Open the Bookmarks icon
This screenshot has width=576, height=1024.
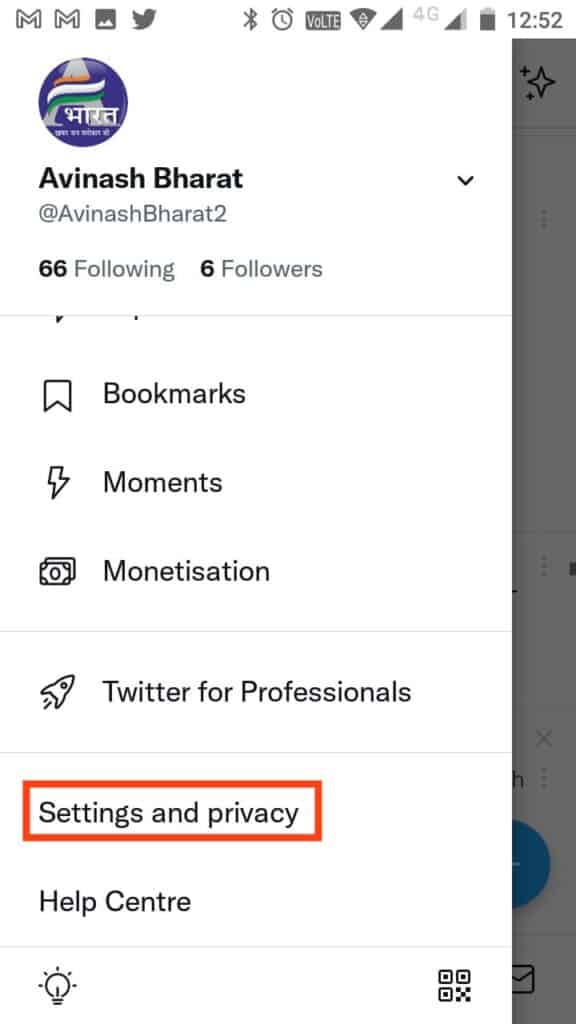[x=57, y=396]
